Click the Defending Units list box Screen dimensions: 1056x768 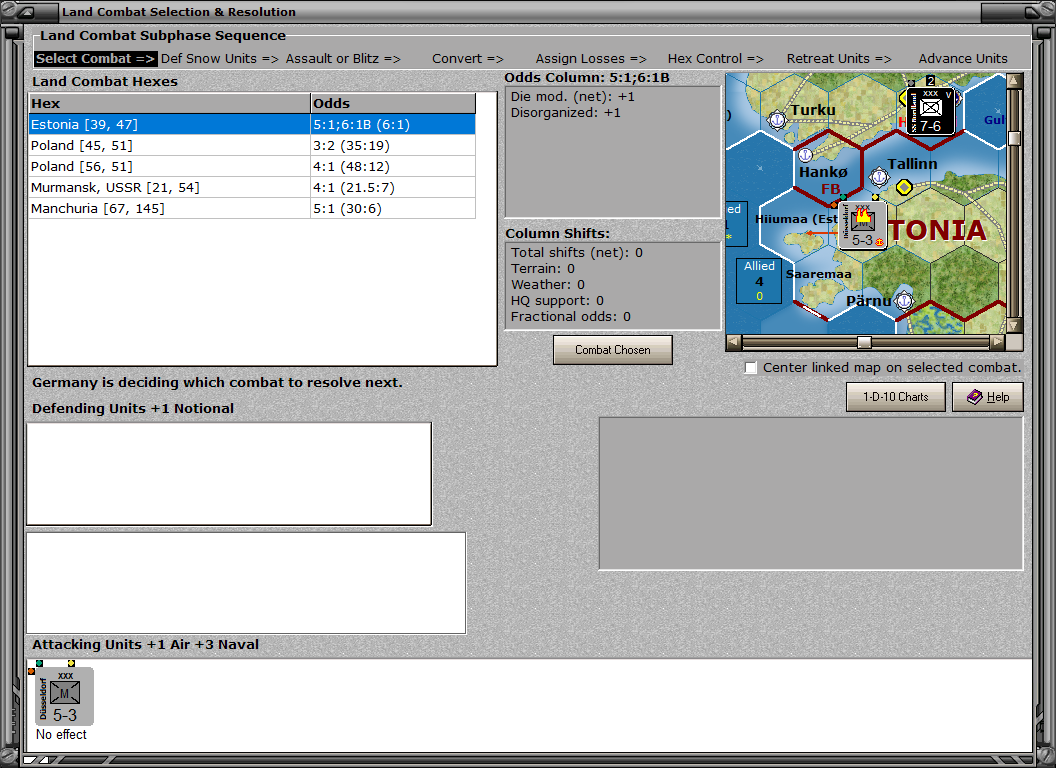click(229, 474)
